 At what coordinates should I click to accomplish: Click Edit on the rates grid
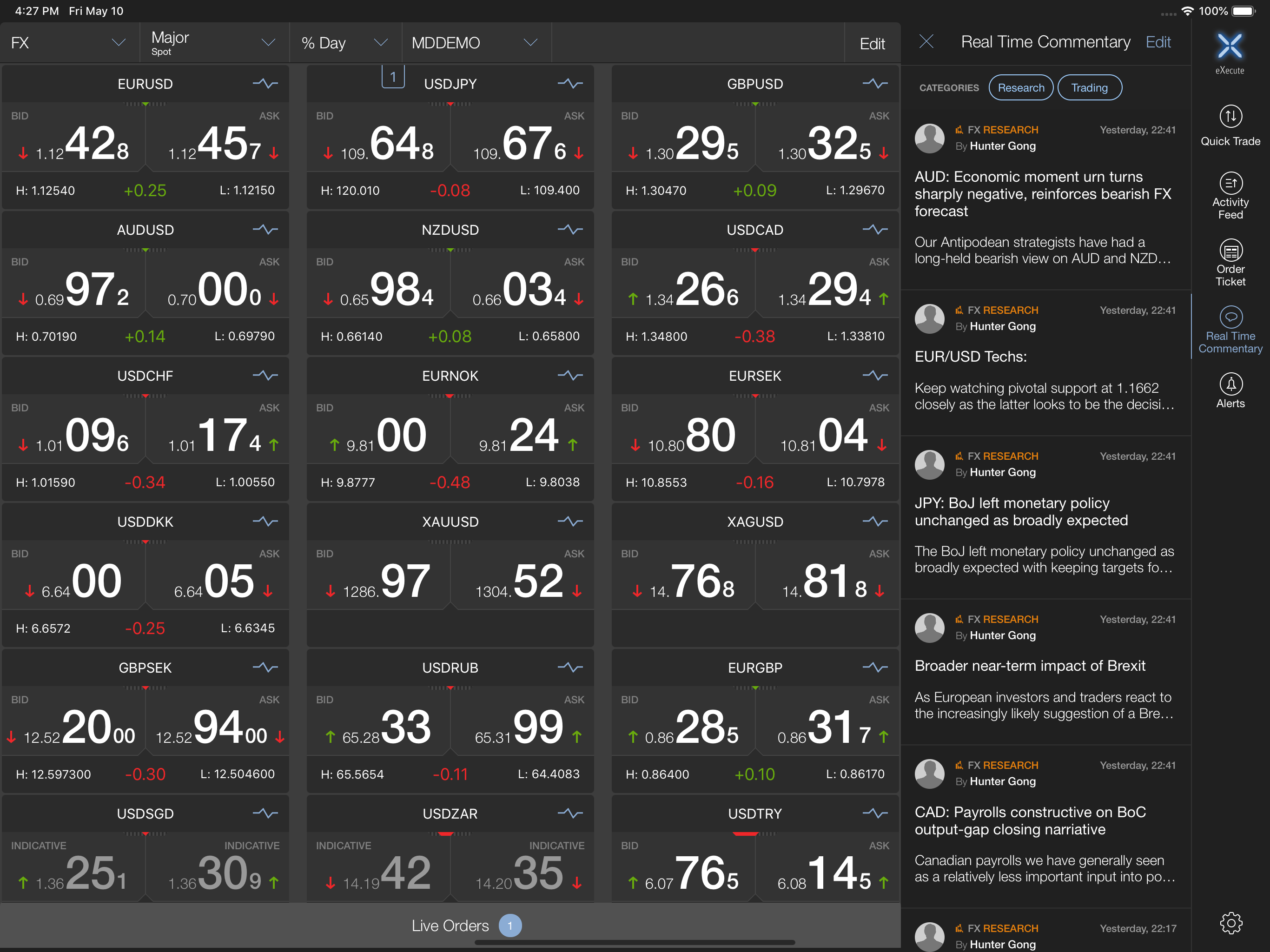click(x=872, y=44)
